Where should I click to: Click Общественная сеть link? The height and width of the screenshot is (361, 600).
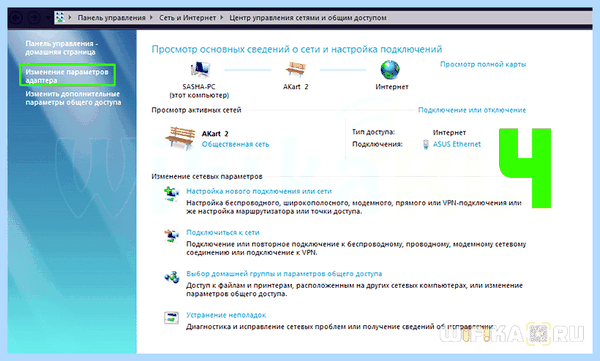coord(235,144)
